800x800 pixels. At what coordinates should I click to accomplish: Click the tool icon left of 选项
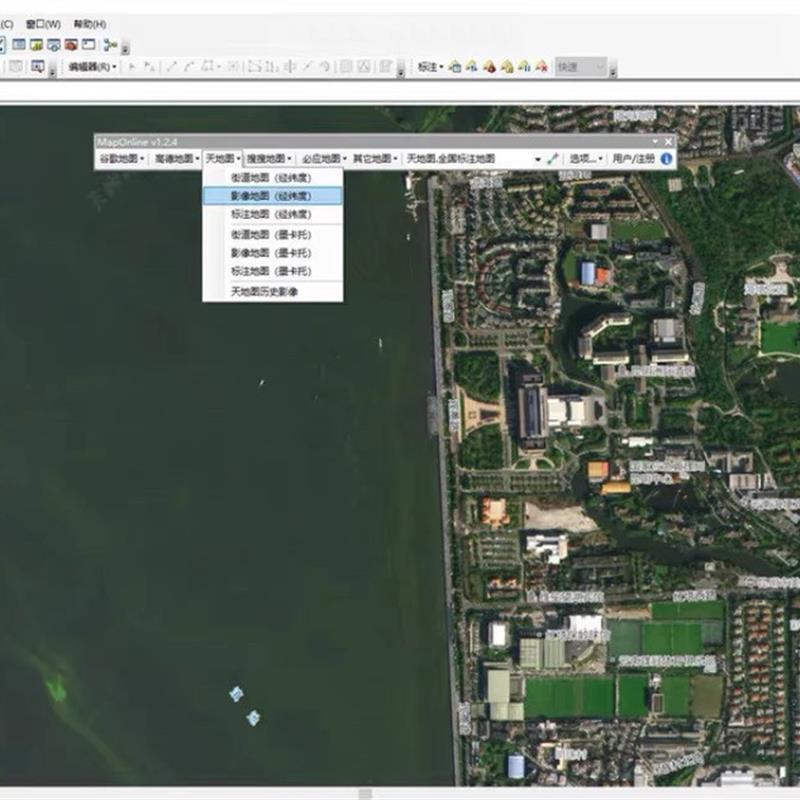[x=552, y=158]
